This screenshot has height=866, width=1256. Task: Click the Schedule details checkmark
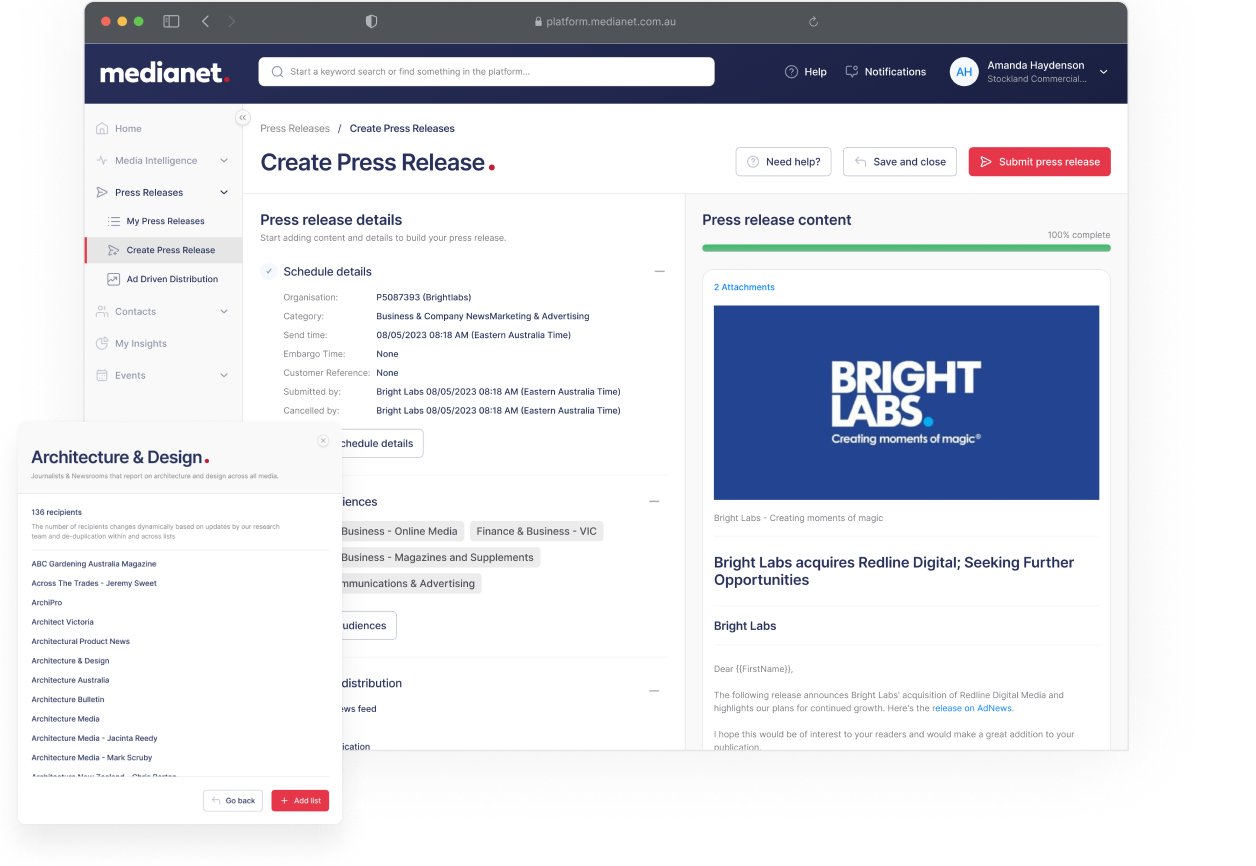pyautogui.click(x=269, y=271)
